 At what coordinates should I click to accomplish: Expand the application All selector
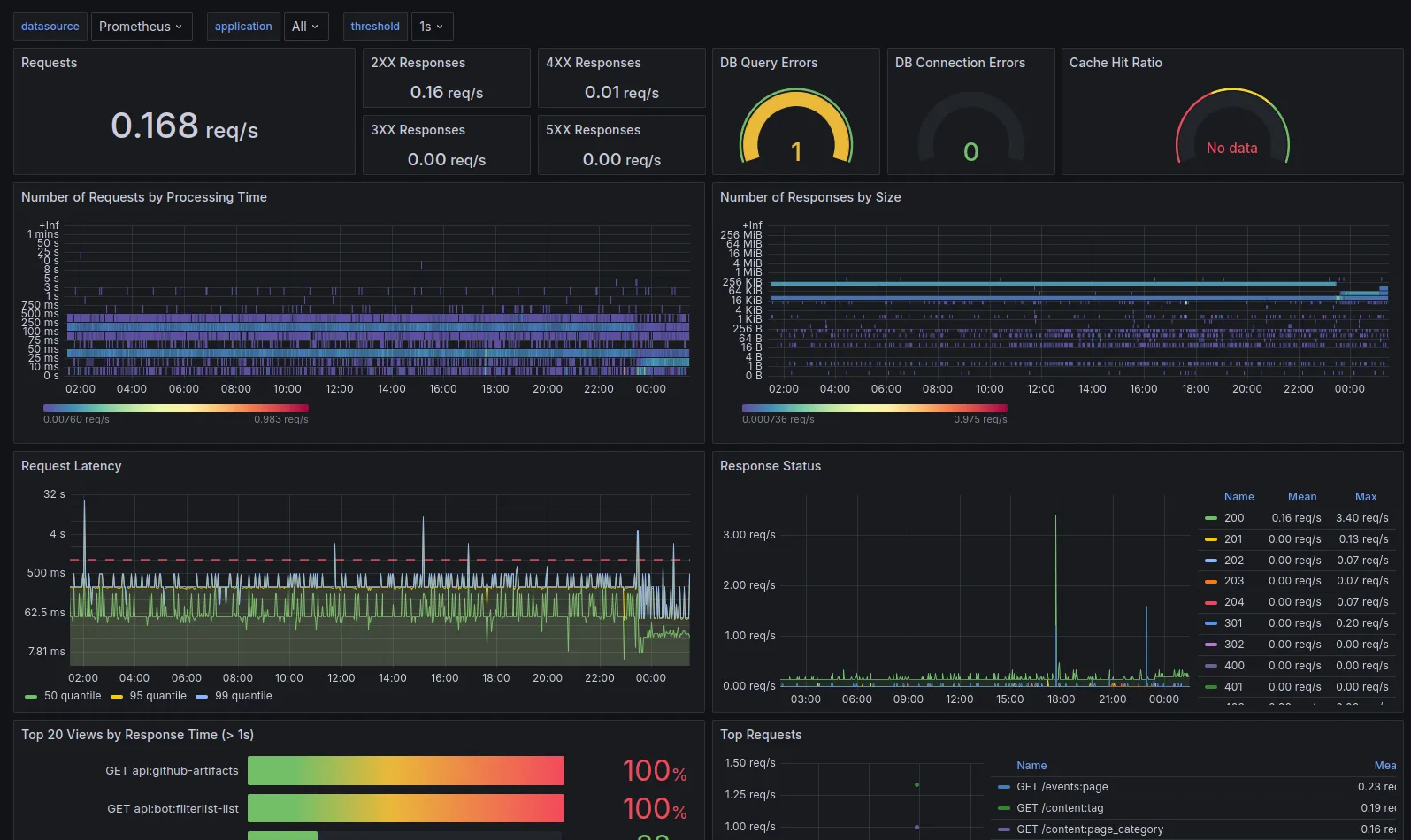click(305, 27)
